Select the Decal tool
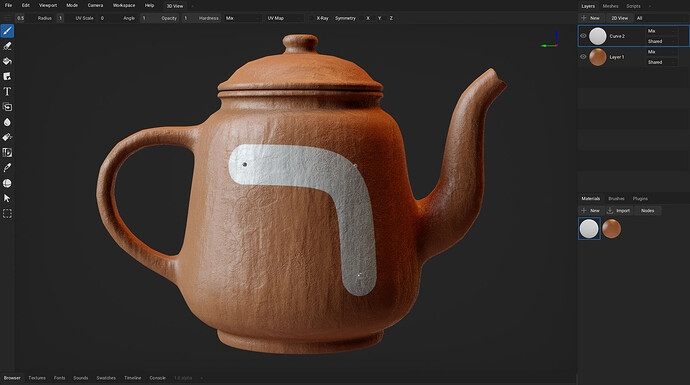Image resolution: width=690 pixels, height=385 pixels. click(7, 77)
